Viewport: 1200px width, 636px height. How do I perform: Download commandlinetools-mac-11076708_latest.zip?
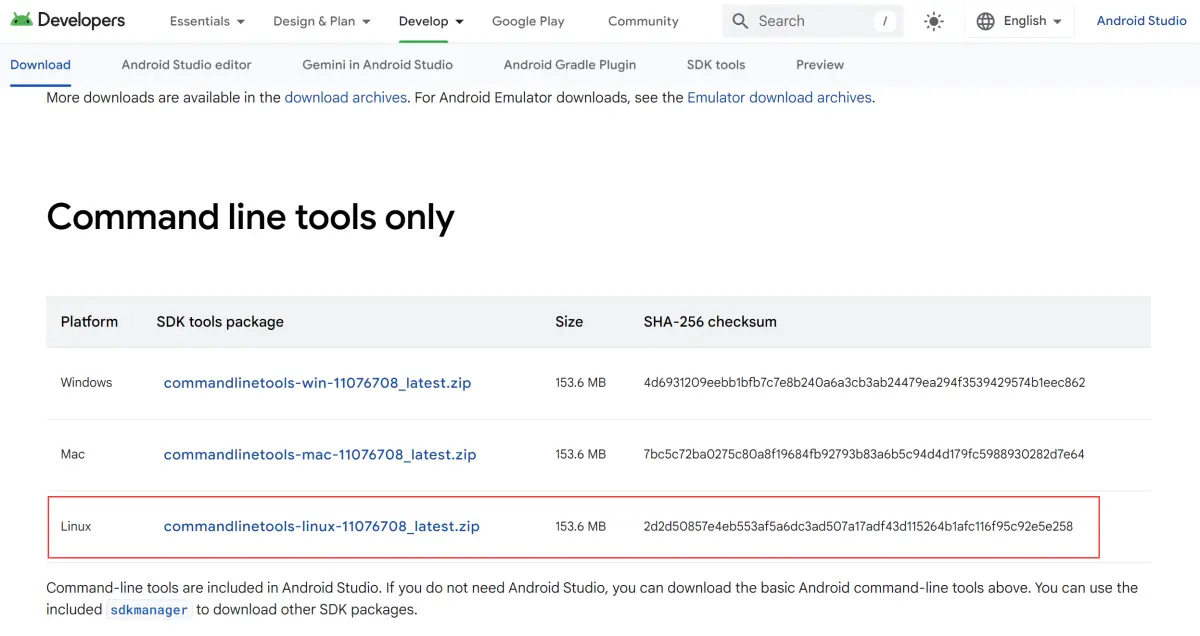pos(320,455)
